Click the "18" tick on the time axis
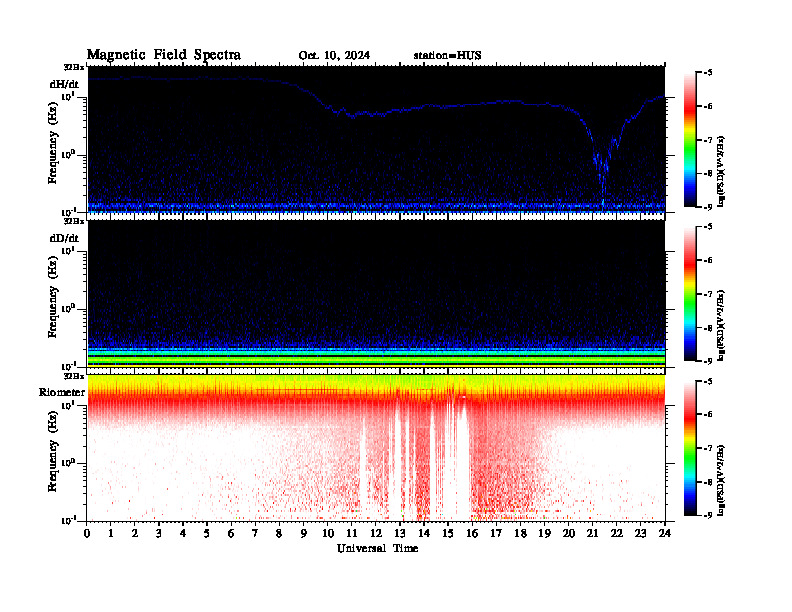This screenshot has height=612, width=792. coord(520,534)
